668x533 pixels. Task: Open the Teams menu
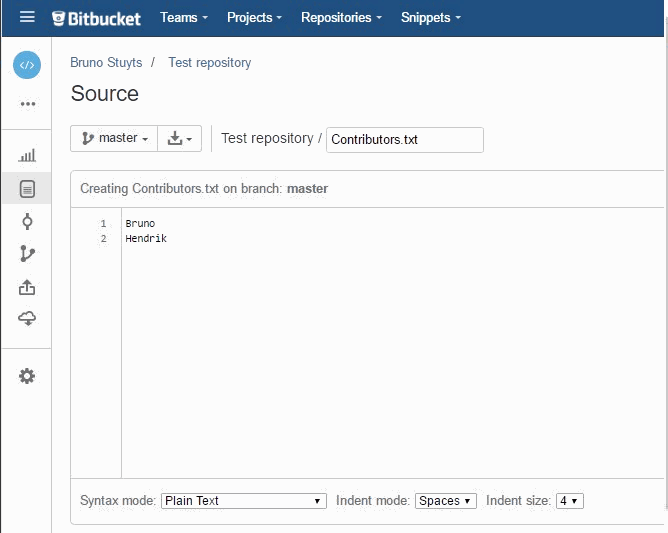pyautogui.click(x=184, y=18)
